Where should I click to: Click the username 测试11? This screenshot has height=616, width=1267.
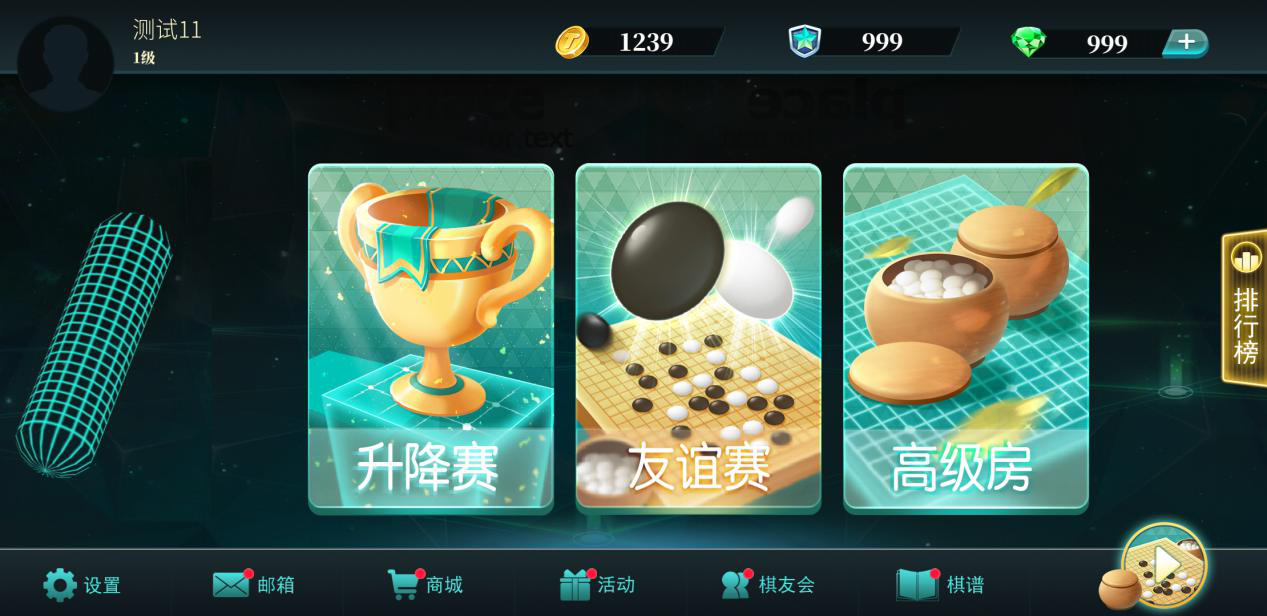(168, 30)
